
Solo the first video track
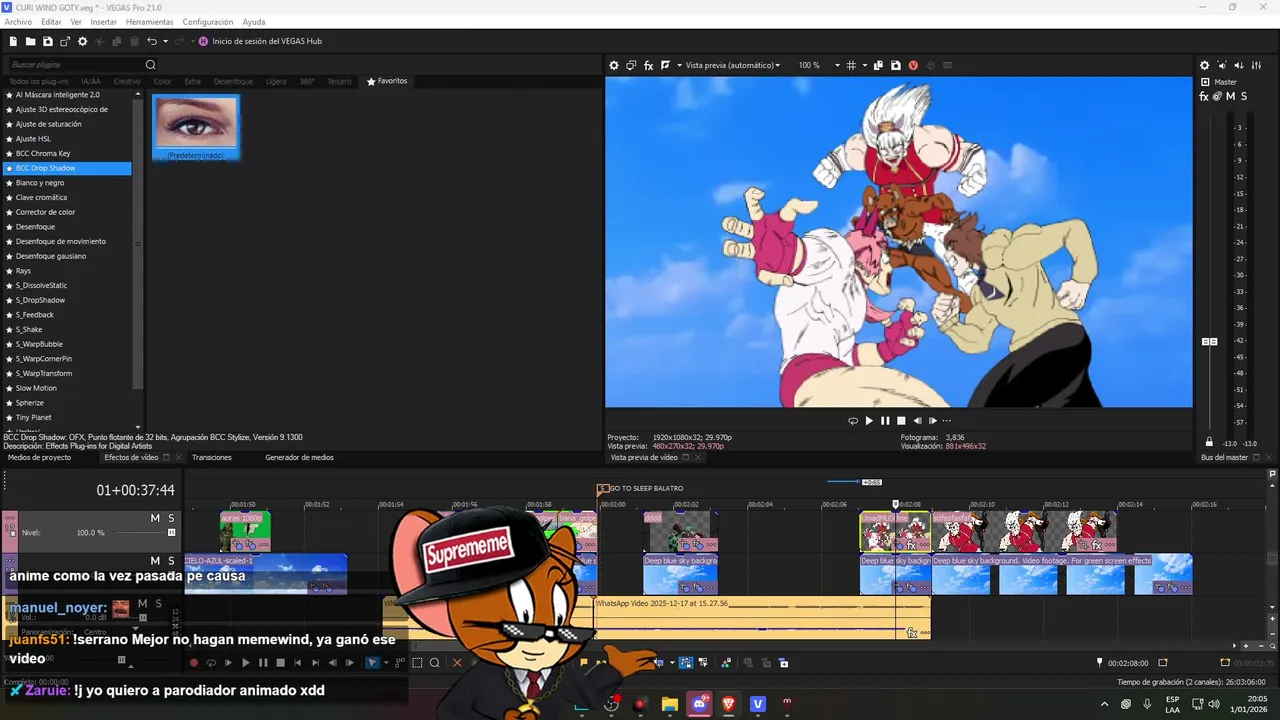pos(171,518)
